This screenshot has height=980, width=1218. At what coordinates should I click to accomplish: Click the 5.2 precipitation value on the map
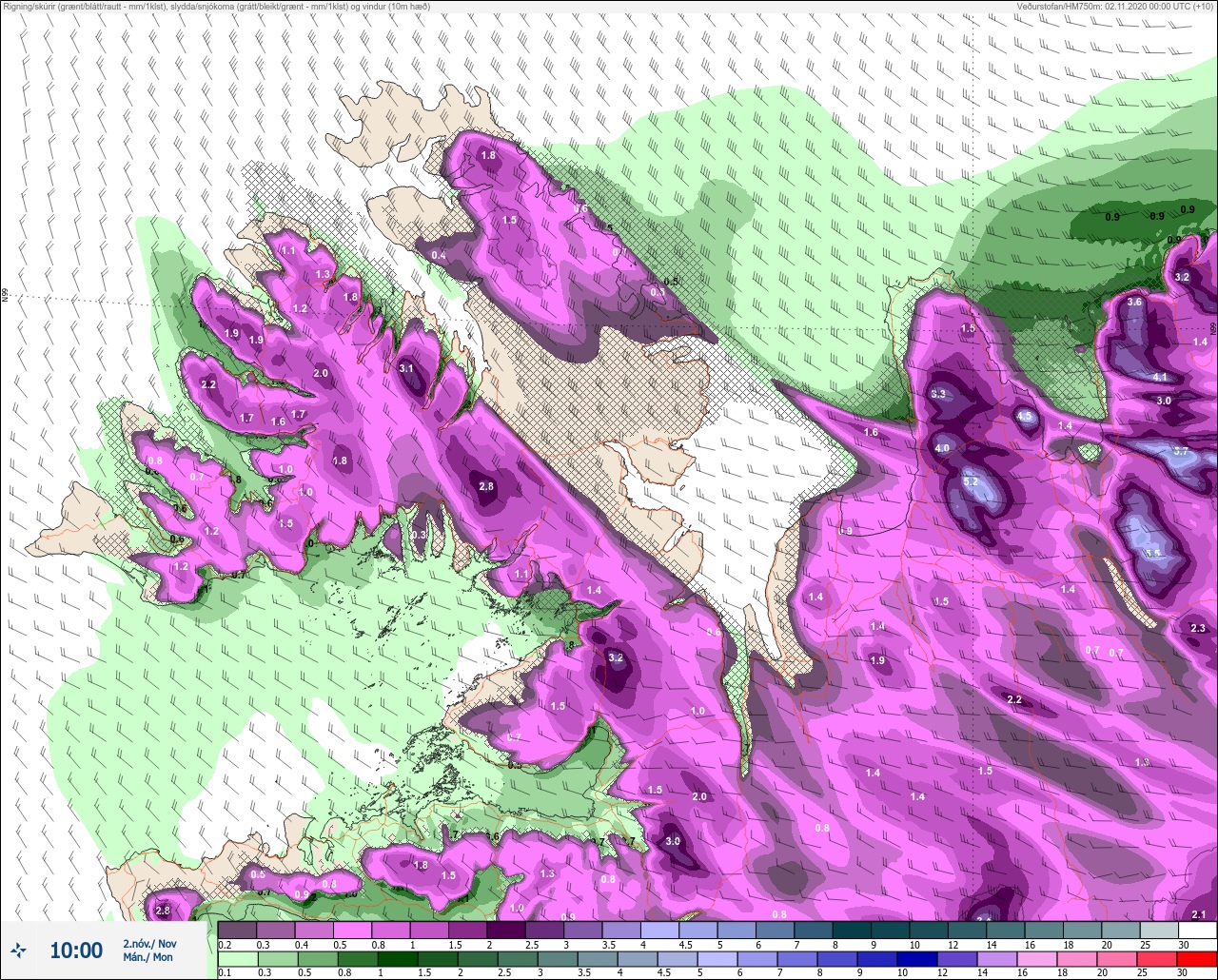tap(971, 482)
